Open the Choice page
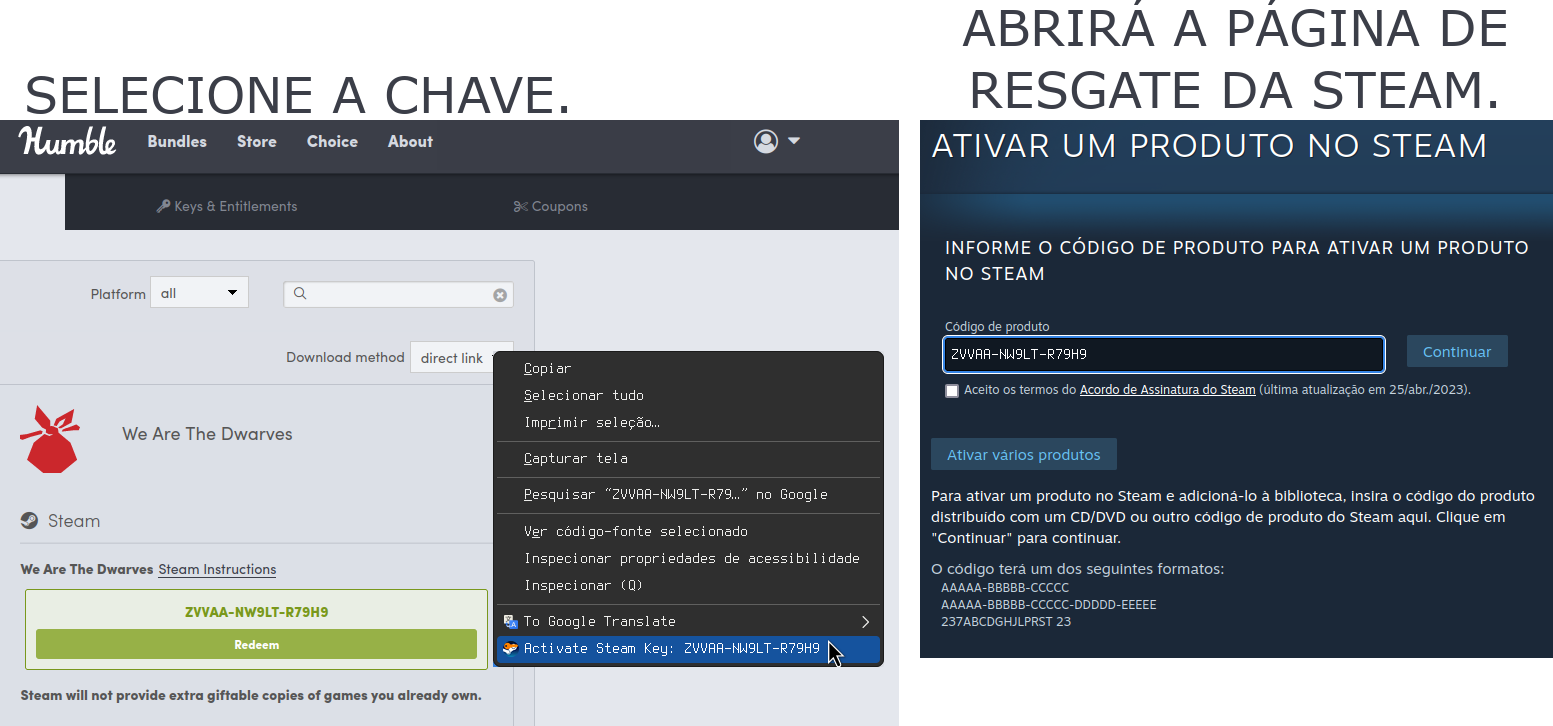This screenshot has width=1553, height=726. coord(332,141)
